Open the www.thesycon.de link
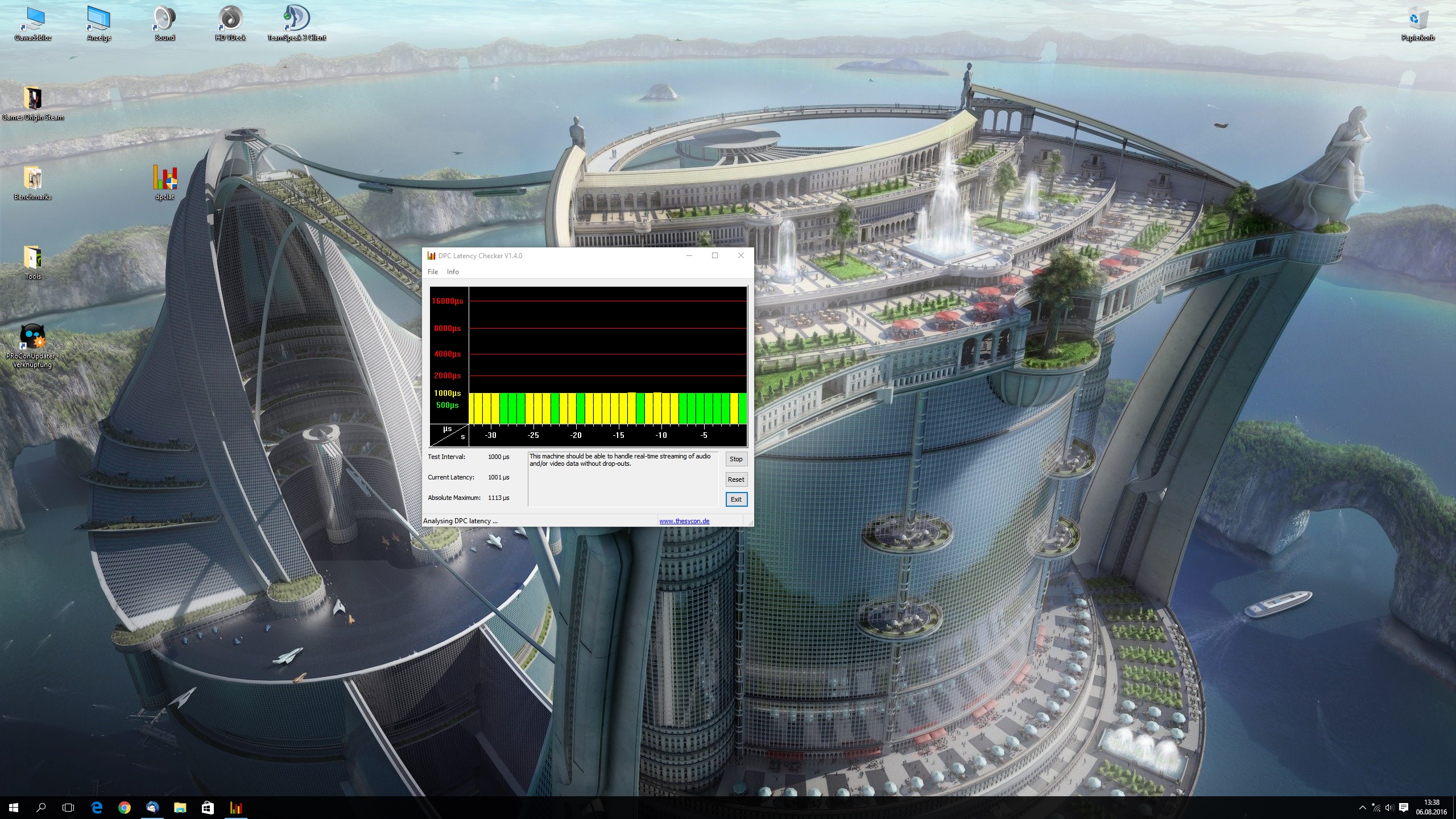The image size is (1456, 819). (x=684, y=521)
